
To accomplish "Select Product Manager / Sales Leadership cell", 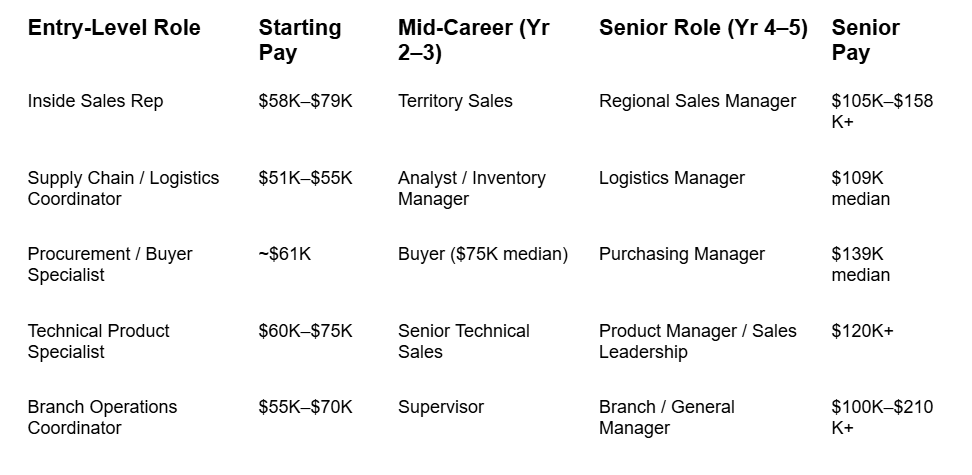I will click(697, 341).
